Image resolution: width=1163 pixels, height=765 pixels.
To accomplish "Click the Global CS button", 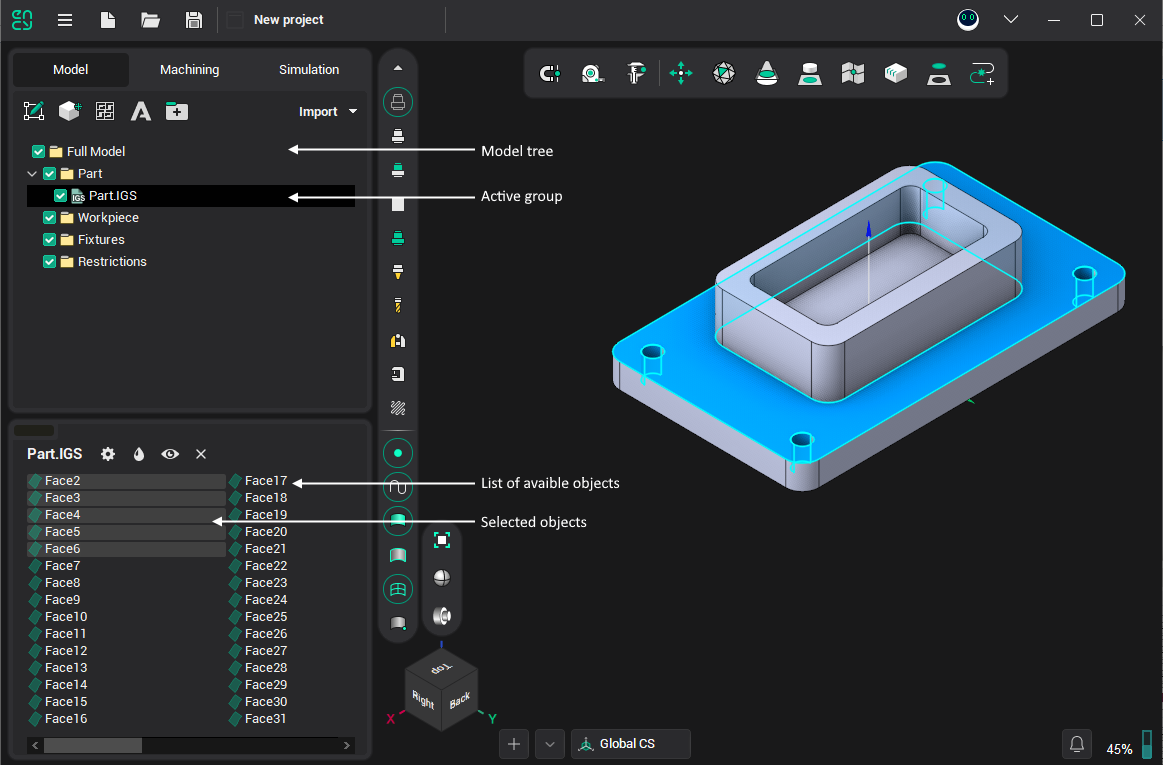I will (x=630, y=744).
